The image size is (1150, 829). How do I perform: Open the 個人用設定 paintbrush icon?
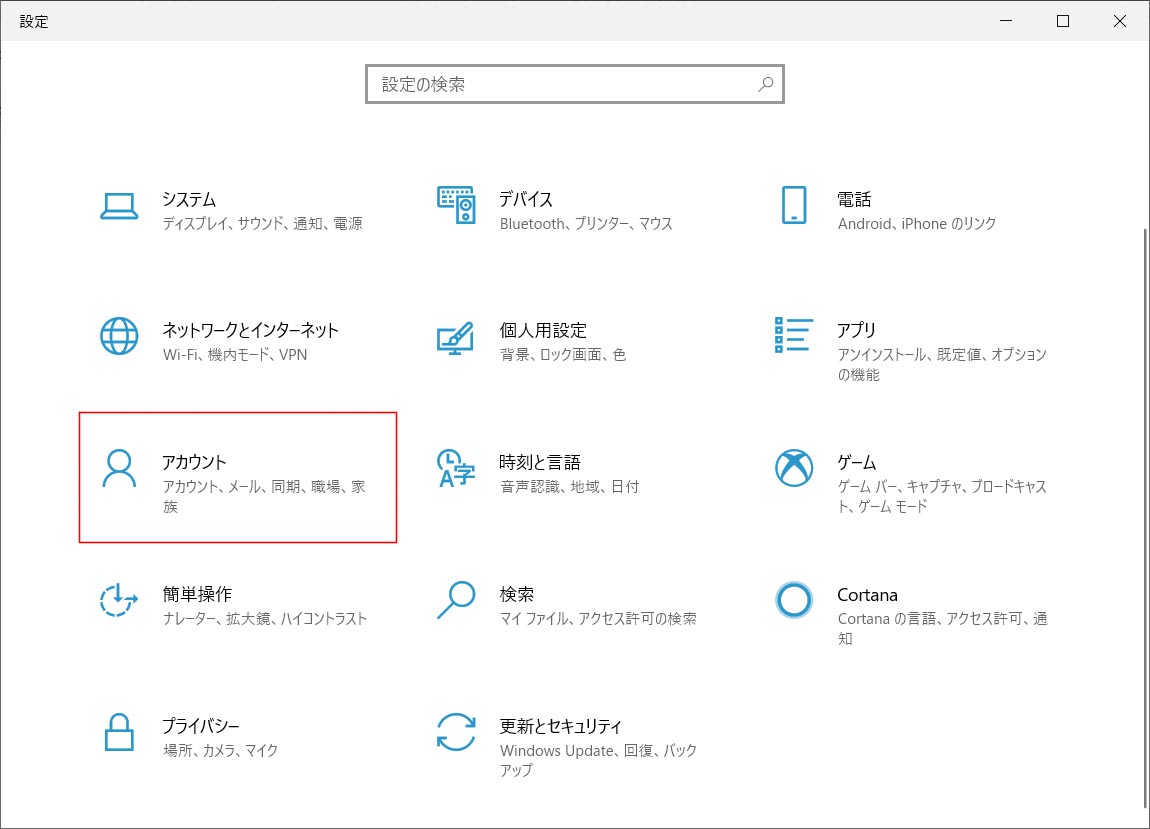coord(456,337)
